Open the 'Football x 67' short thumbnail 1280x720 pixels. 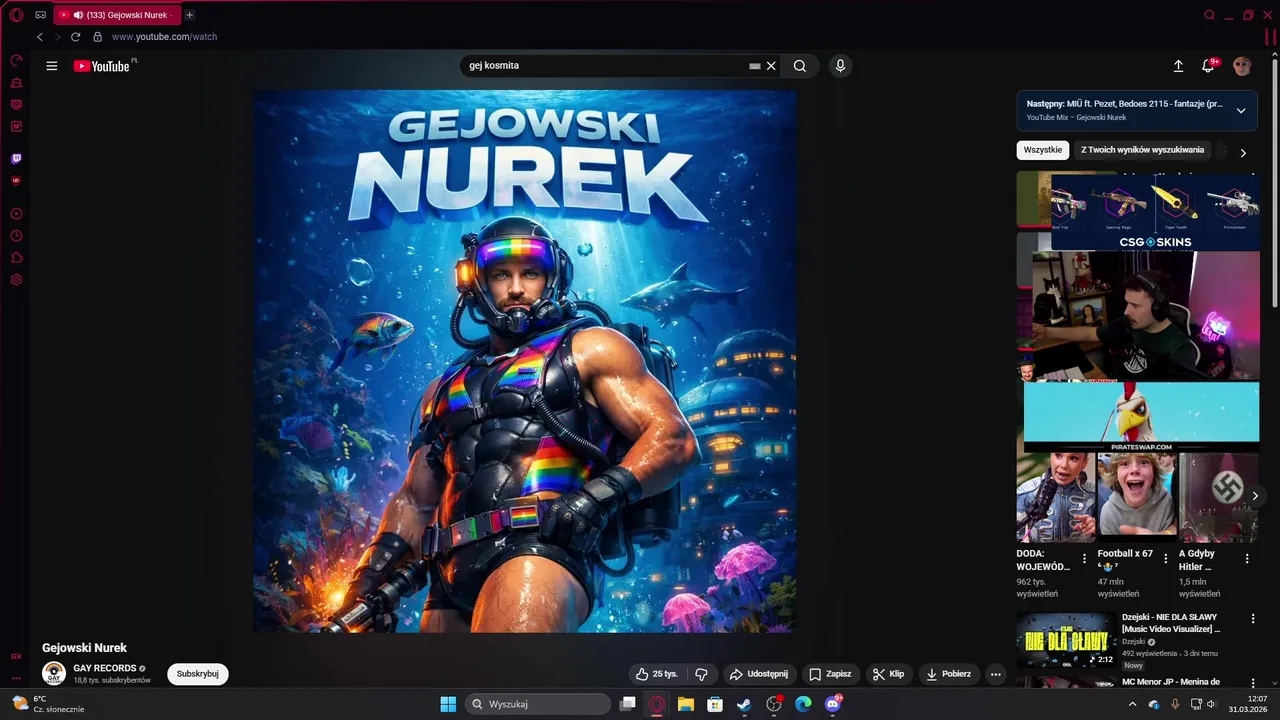(x=1137, y=497)
